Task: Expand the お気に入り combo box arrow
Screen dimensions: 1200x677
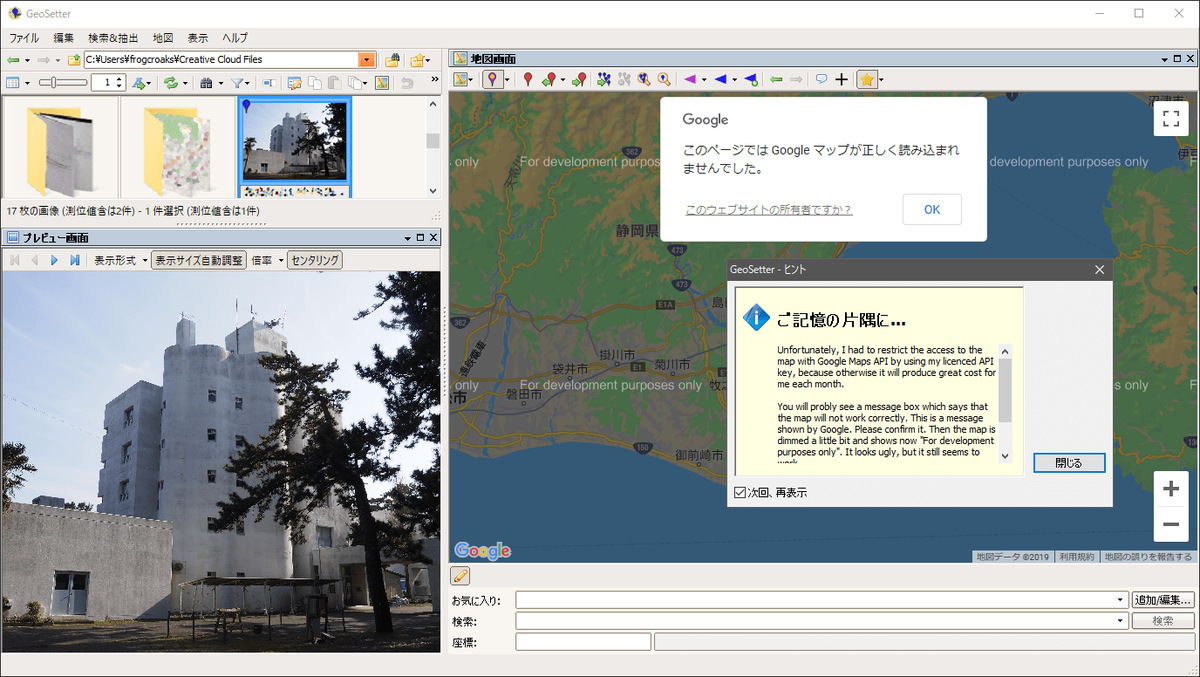Action: 1121,600
